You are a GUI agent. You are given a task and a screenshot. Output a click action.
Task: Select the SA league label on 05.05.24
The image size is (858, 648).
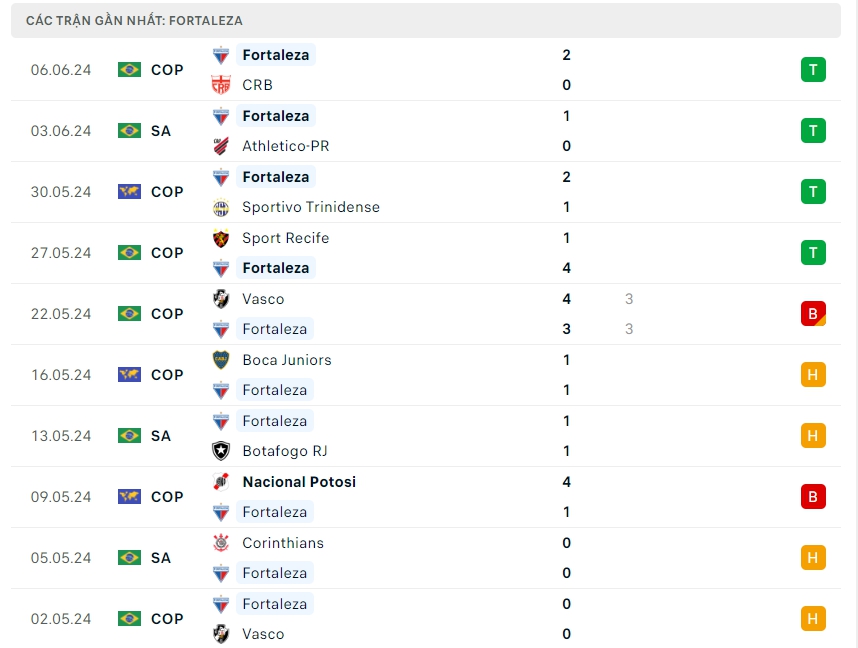pyautogui.click(x=161, y=558)
